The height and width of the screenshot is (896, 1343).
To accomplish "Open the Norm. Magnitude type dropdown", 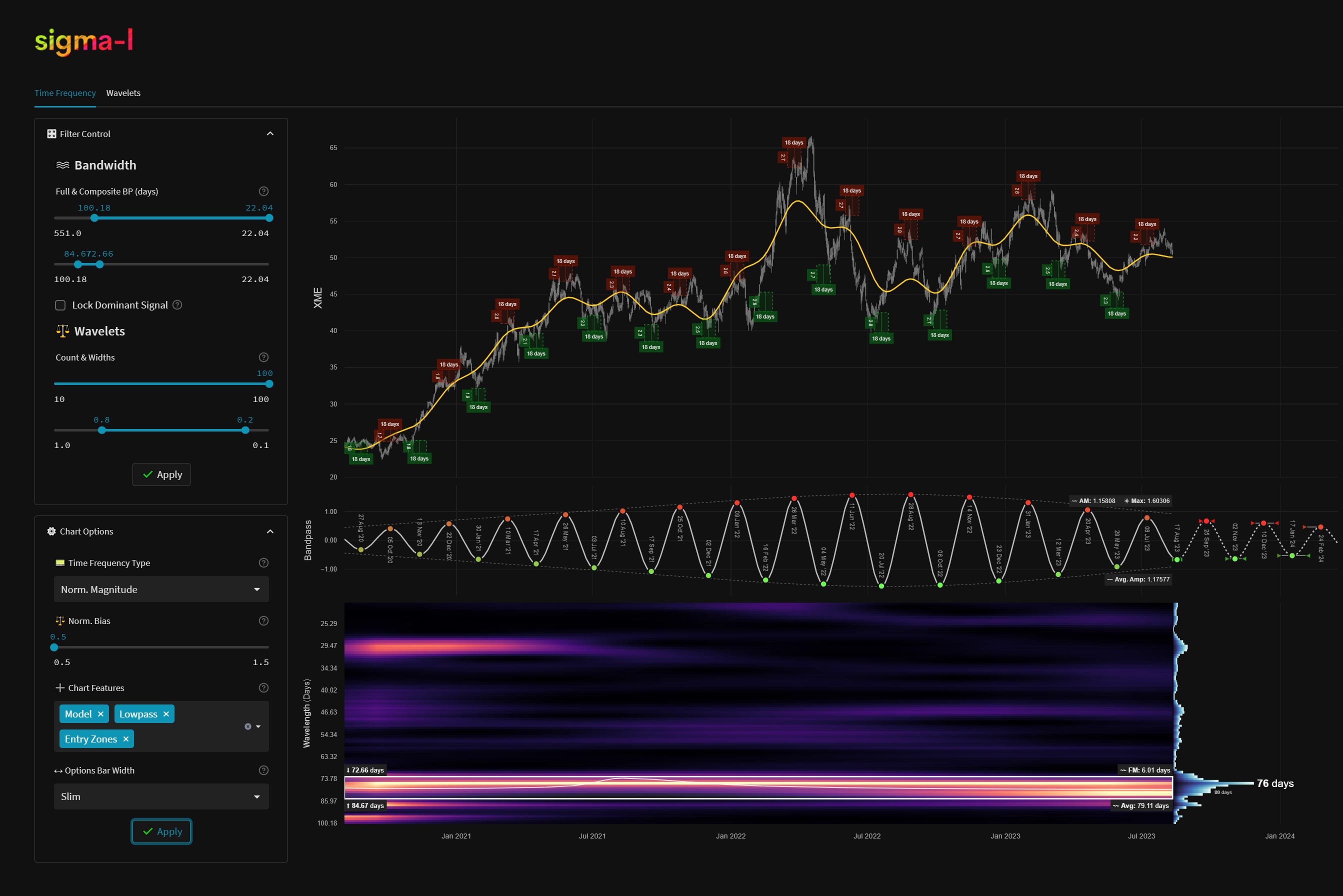I will 161,589.
